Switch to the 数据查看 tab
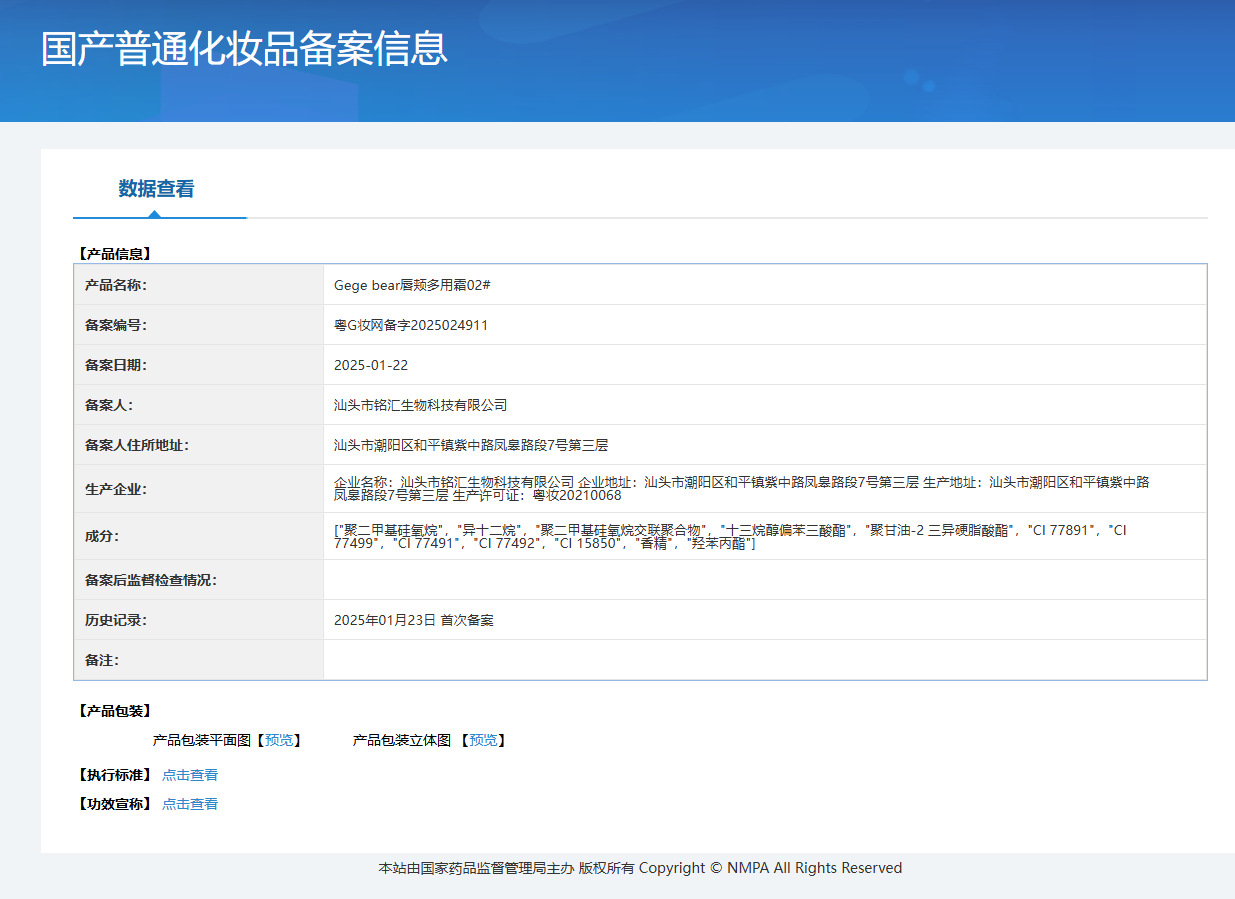This screenshot has height=899, width=1235. click(156, 189)
